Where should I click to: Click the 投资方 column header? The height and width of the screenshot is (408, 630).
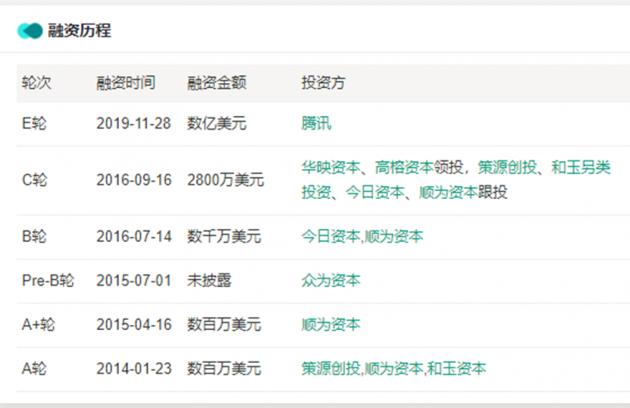click(323, 83)
